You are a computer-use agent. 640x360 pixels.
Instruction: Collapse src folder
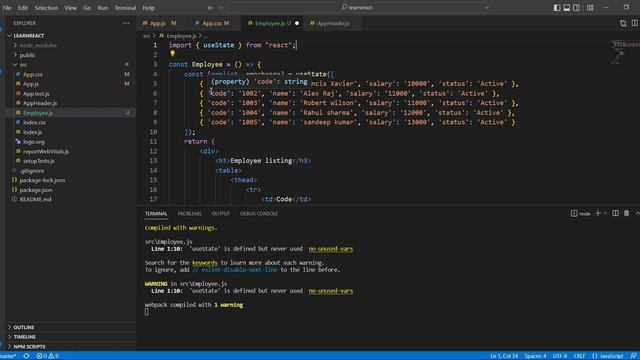[x=23, y=64]
